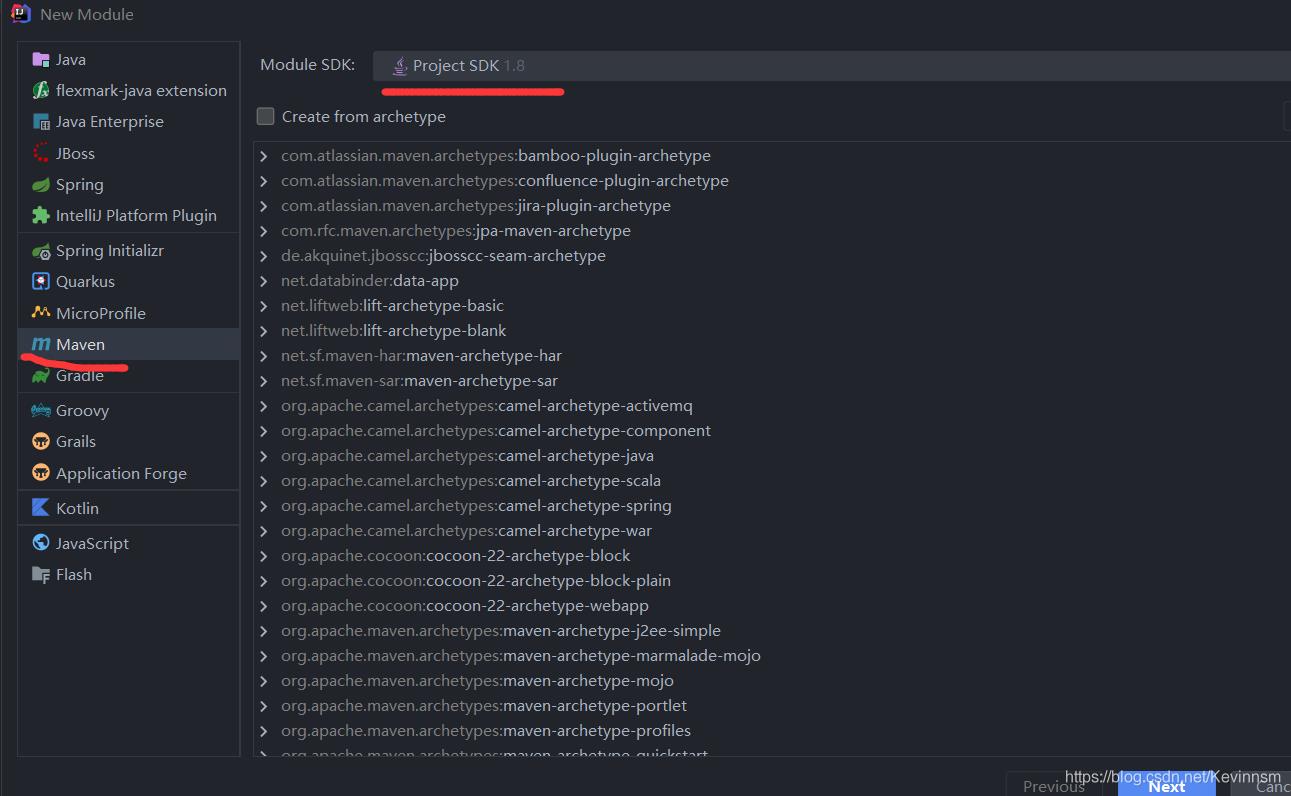The height and width of the screenshot is (796, 1291).
Task: Select maven-archetype-mojo archetype
Action: click(x=477, y=681)
